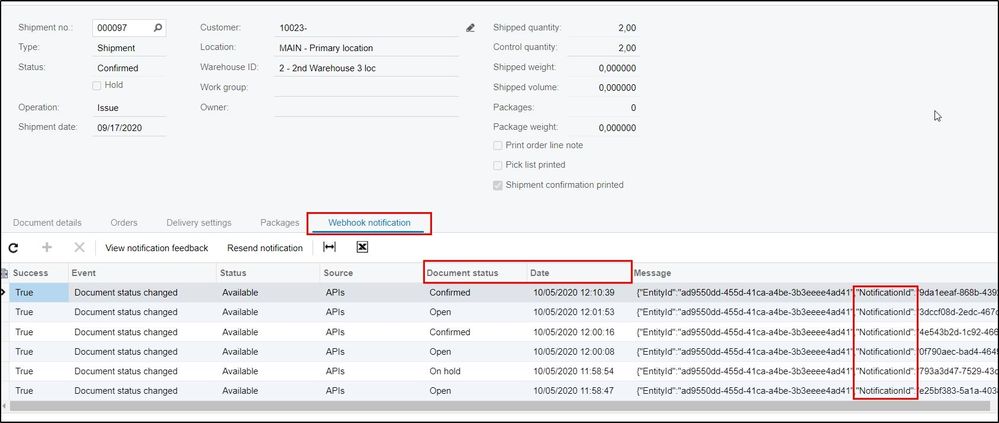Click the fit to screen columns icon

point(329,247)
